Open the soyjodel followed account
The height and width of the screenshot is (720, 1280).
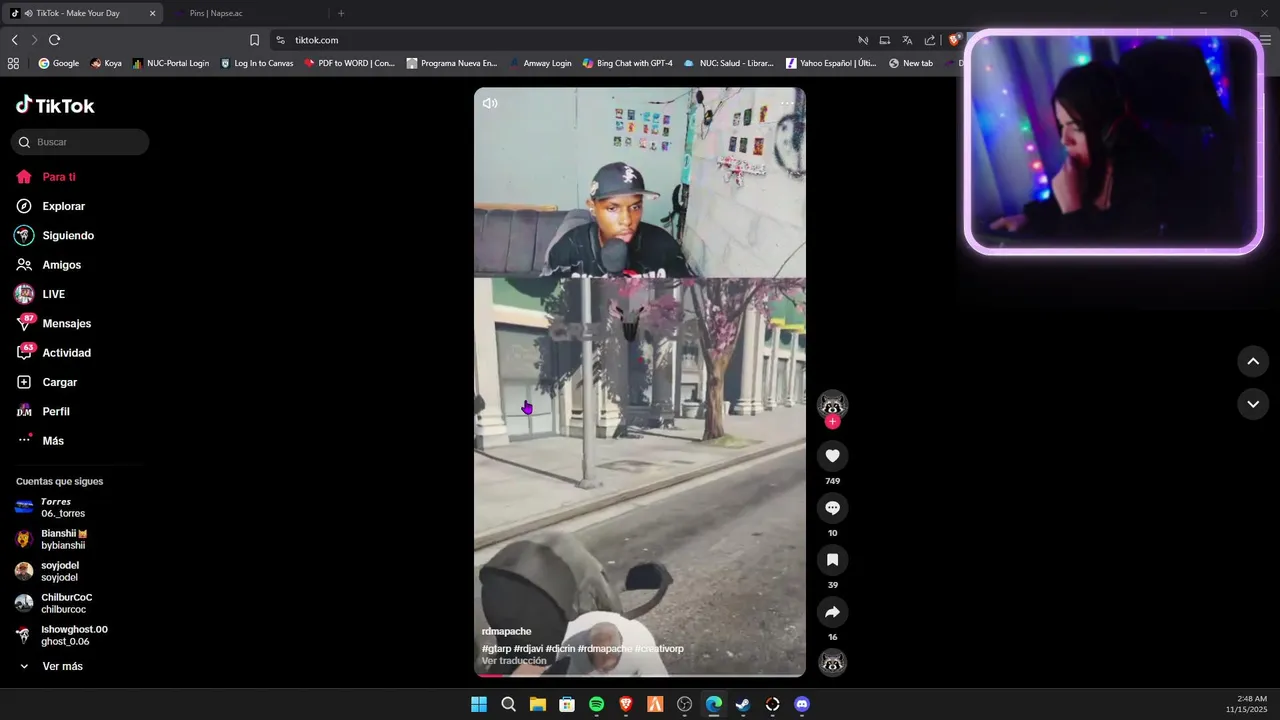tap(60, 571)
